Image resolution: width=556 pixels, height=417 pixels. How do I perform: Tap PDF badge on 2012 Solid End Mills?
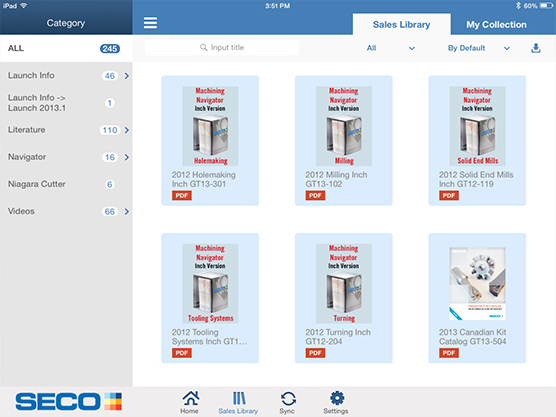point(449,195)
